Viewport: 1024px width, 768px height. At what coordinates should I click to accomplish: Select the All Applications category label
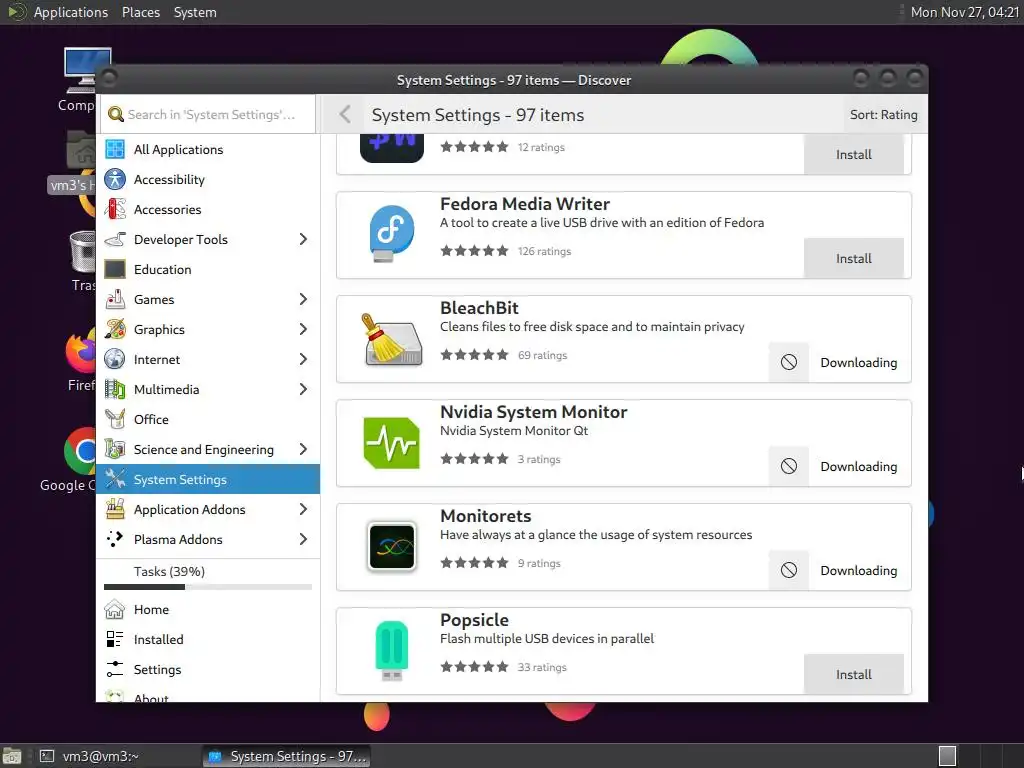pyautogui.click(x=178, y=150)
